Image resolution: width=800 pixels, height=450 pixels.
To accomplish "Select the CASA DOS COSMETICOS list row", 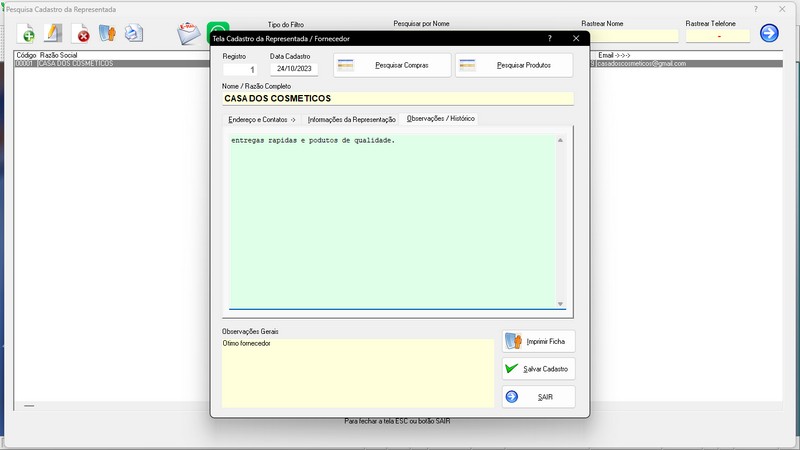I will pos(112,64).
